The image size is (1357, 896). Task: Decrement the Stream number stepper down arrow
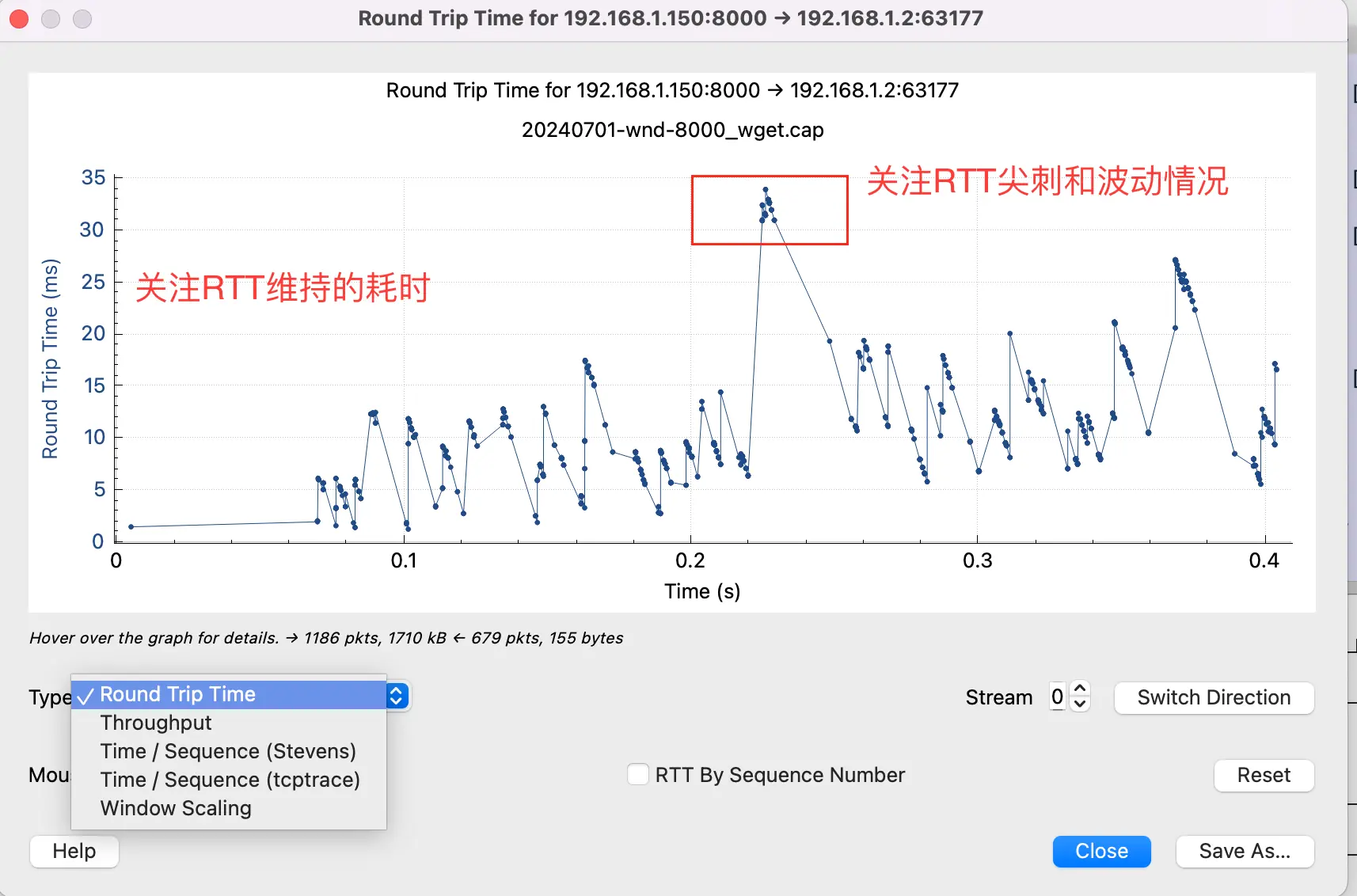1080,704
